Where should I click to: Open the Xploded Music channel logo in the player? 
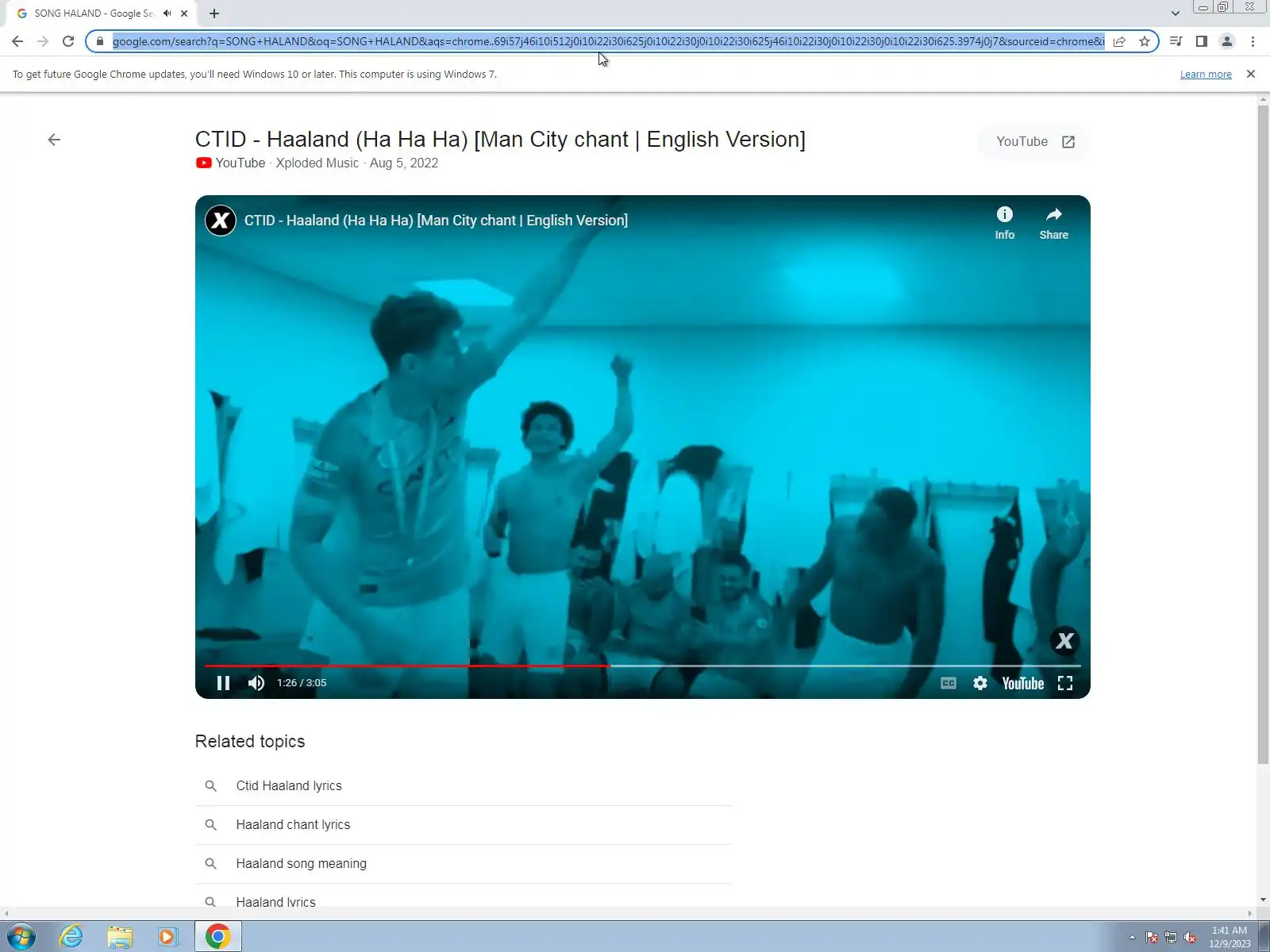(x=221, y=221)
